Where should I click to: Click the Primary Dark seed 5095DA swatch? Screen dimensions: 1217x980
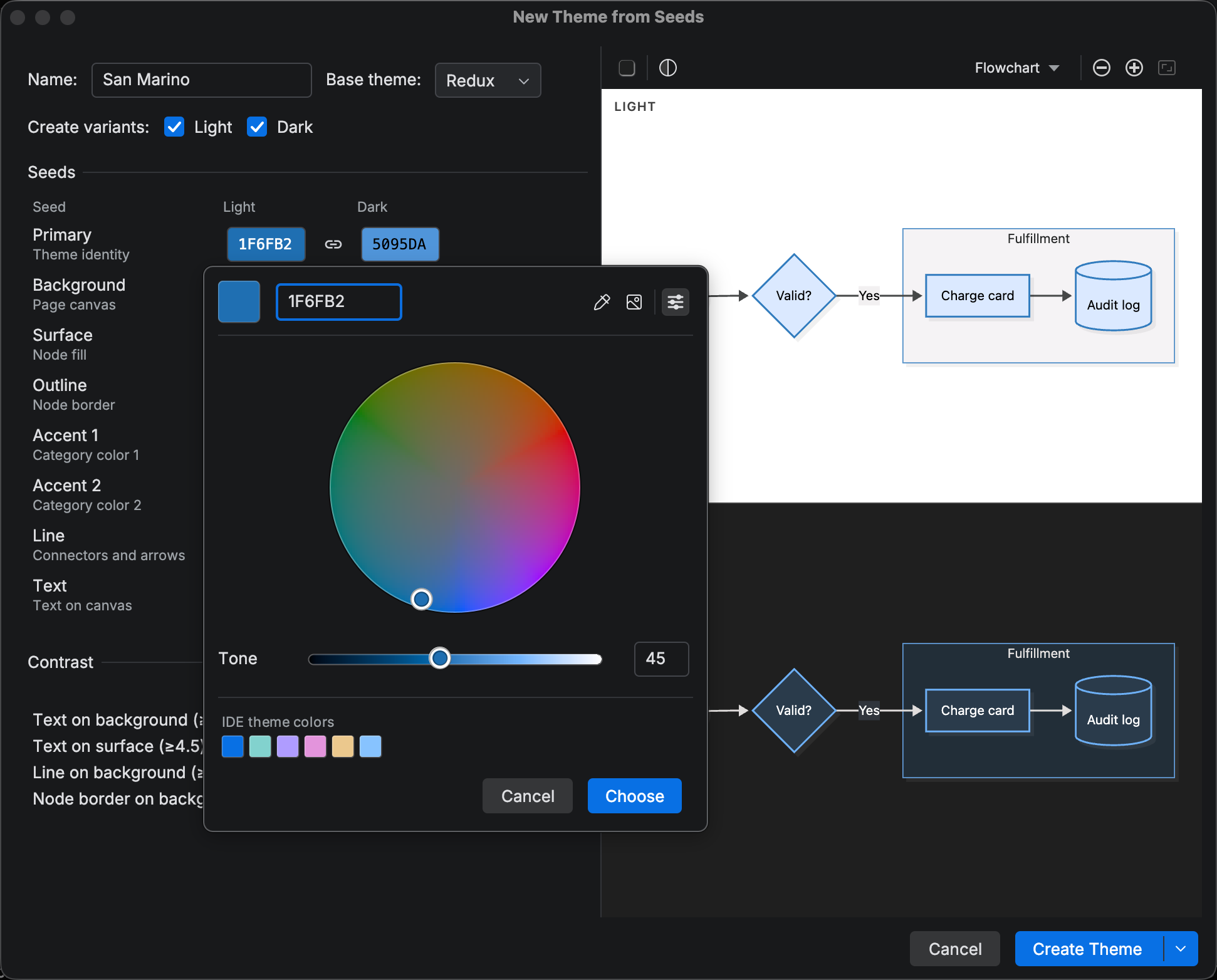400,244
